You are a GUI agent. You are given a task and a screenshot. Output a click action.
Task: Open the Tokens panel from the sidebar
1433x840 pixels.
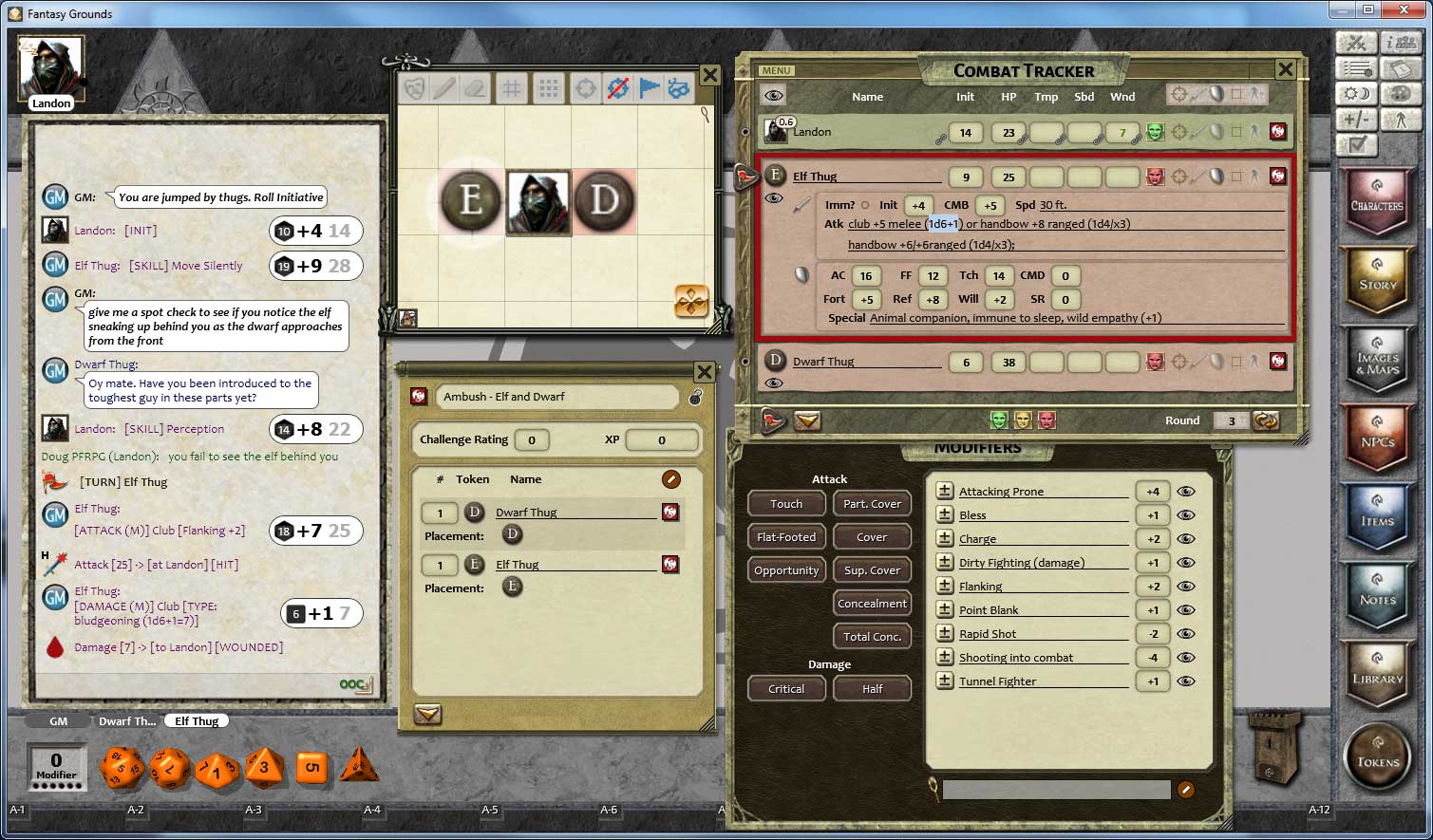click(1378, 756)
